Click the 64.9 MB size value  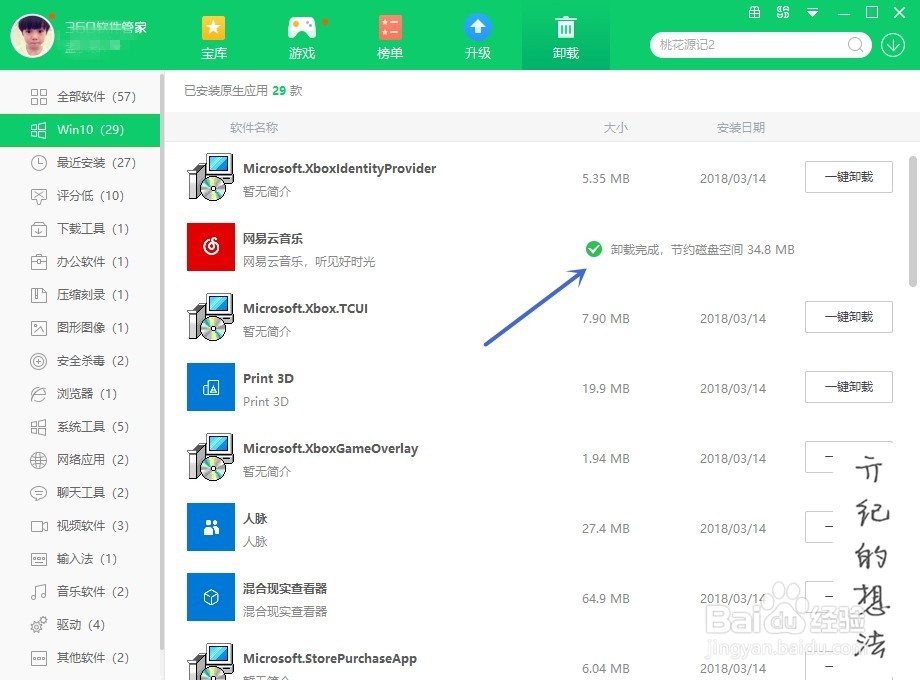[x=606, y=598]
